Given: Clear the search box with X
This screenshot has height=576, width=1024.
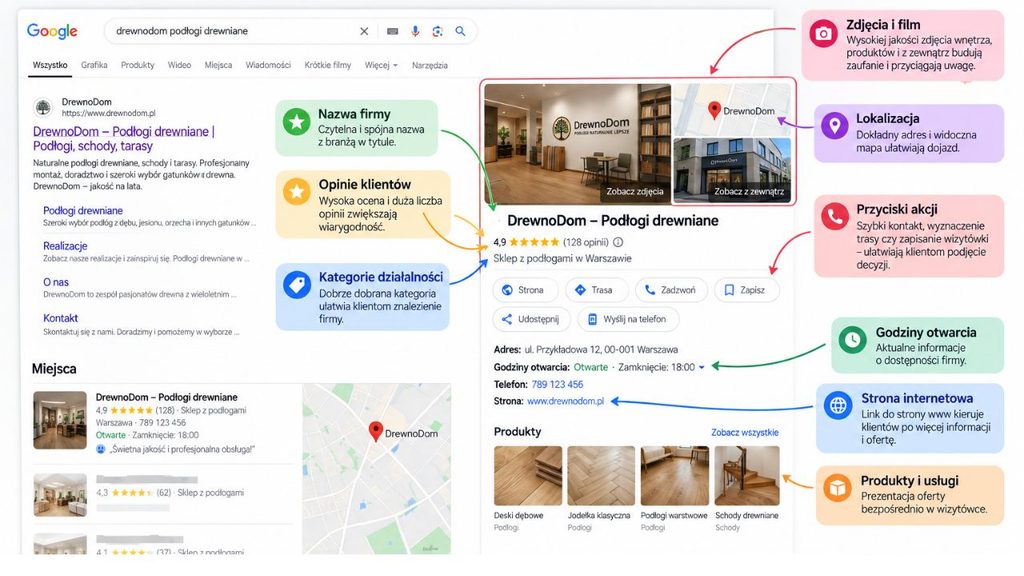Looking at the screenshot, I should click(x=364, y=31).
